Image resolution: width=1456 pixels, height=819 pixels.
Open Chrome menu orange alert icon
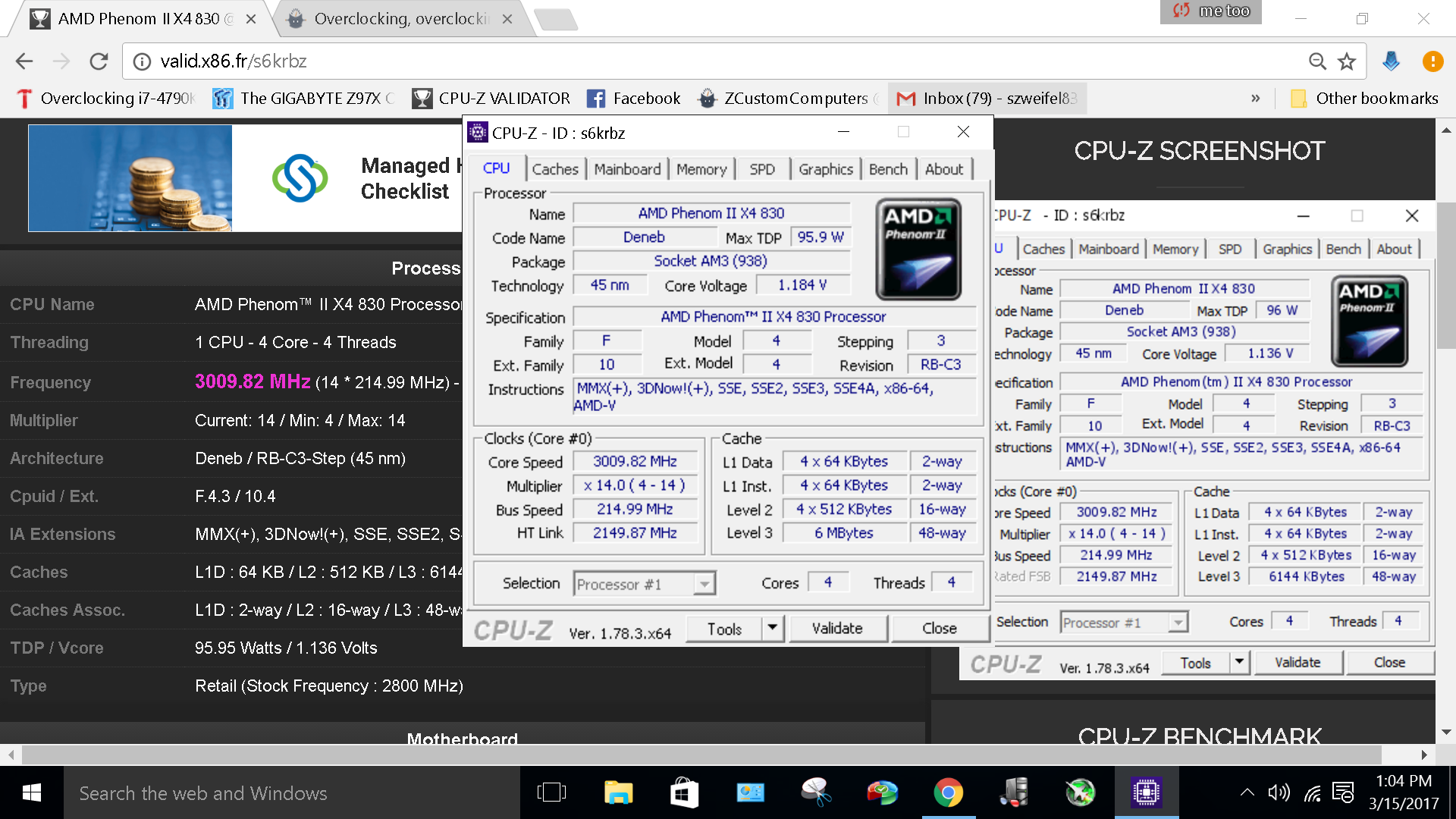pyautogui.click(x=1432, y=61)
